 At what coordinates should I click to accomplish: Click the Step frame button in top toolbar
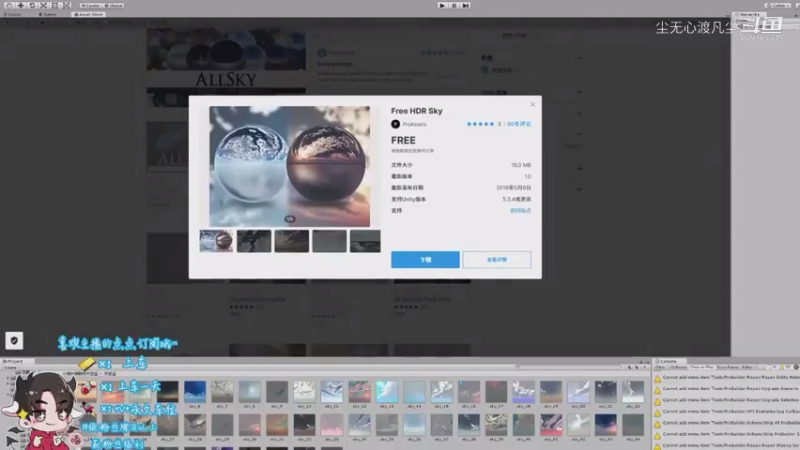[465, 5]
